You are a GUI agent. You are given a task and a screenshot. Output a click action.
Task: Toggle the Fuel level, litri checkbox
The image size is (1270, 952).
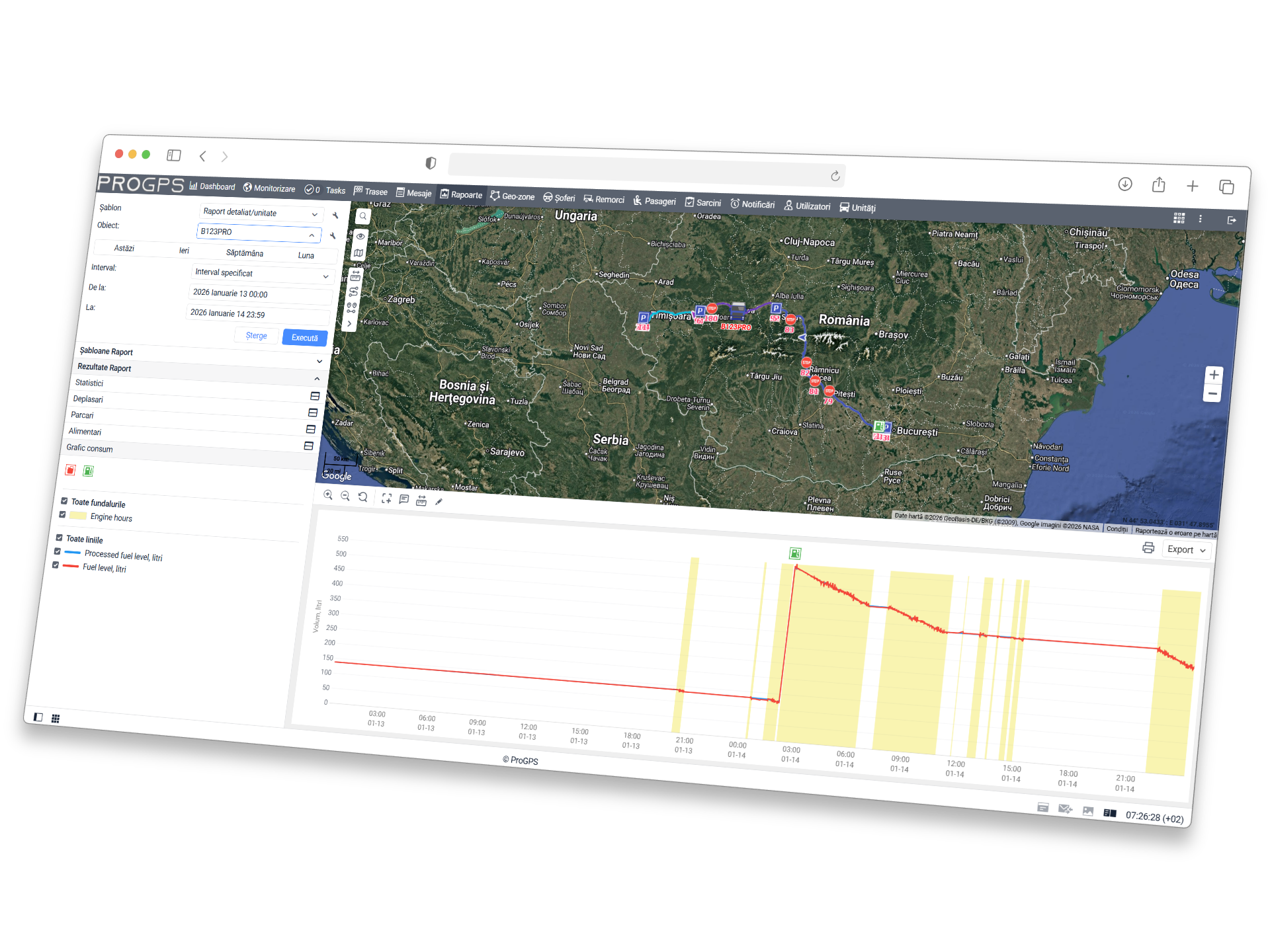pos(56,565)
